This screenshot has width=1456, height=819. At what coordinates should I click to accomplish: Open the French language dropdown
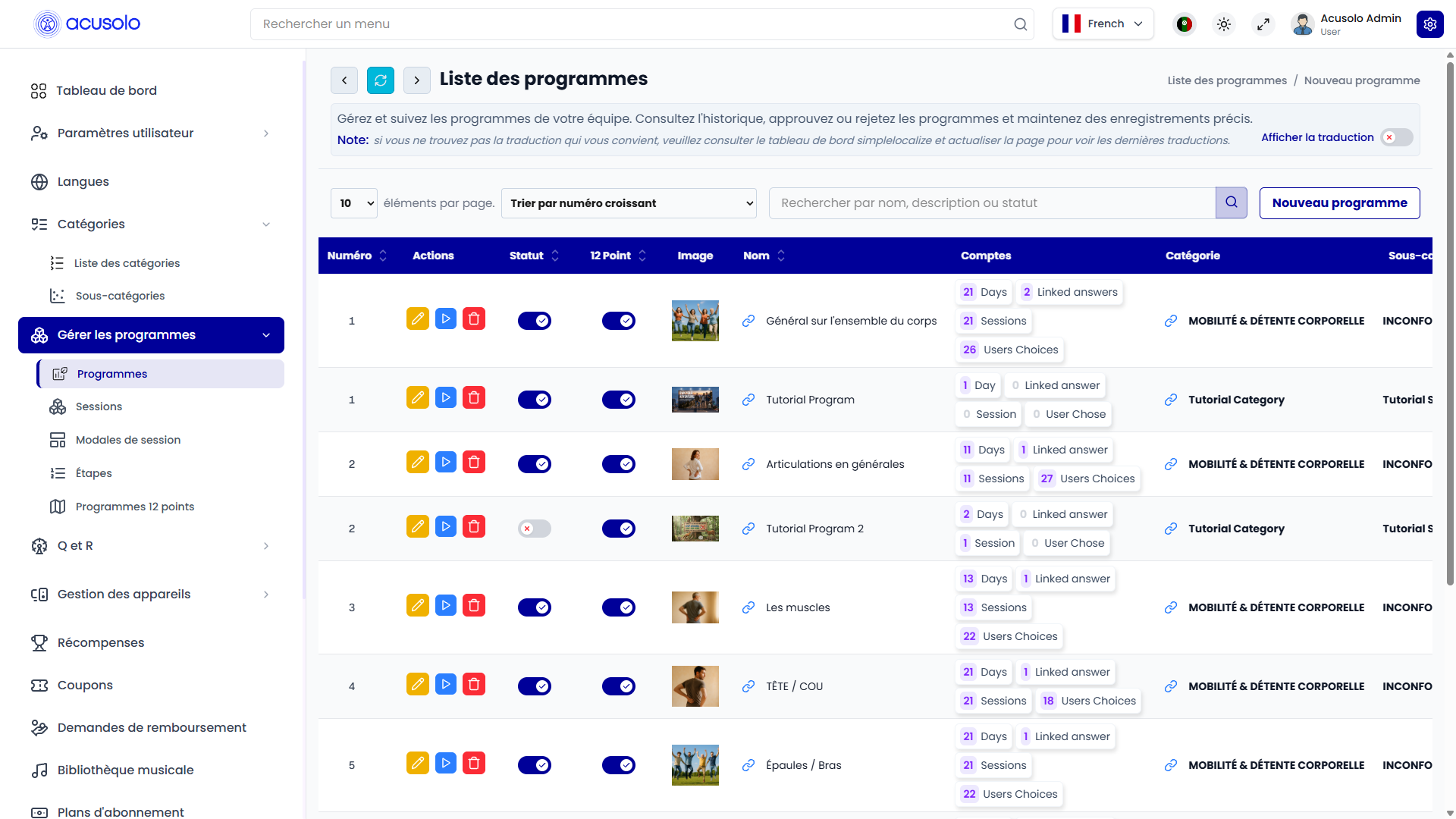(1103, 24)
